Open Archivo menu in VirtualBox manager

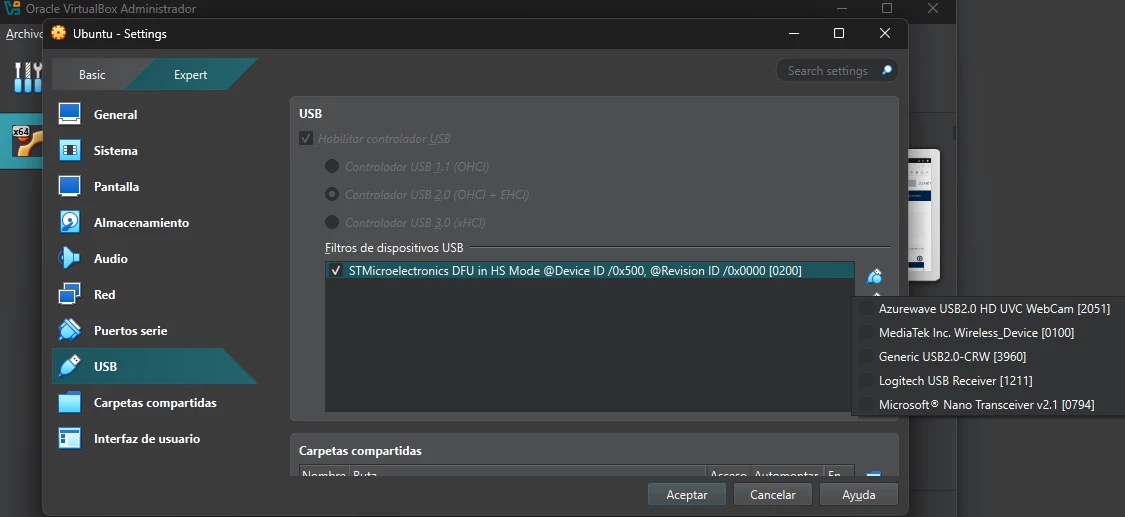24,34
